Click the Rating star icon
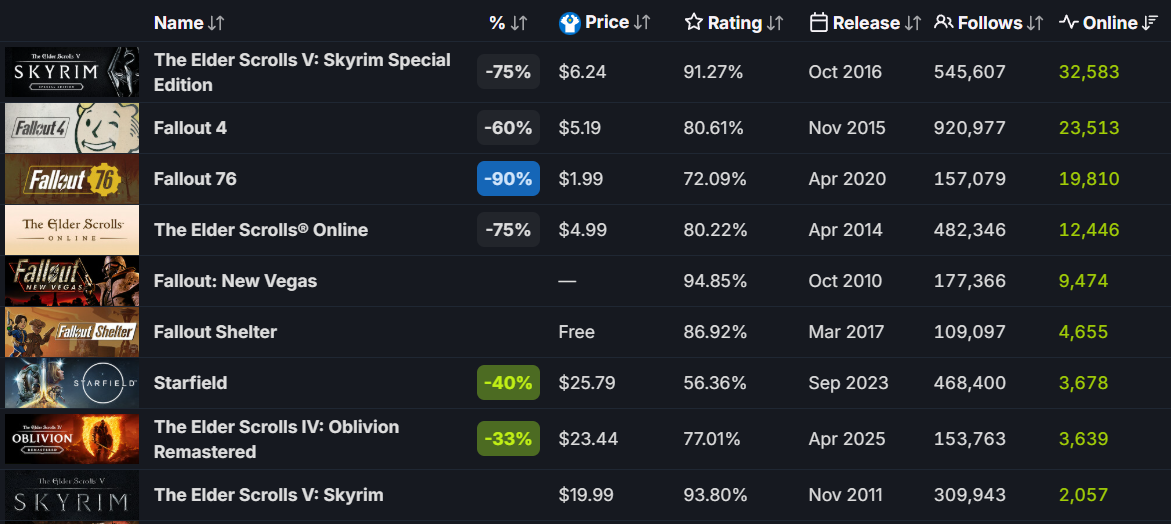 [694, 23]
